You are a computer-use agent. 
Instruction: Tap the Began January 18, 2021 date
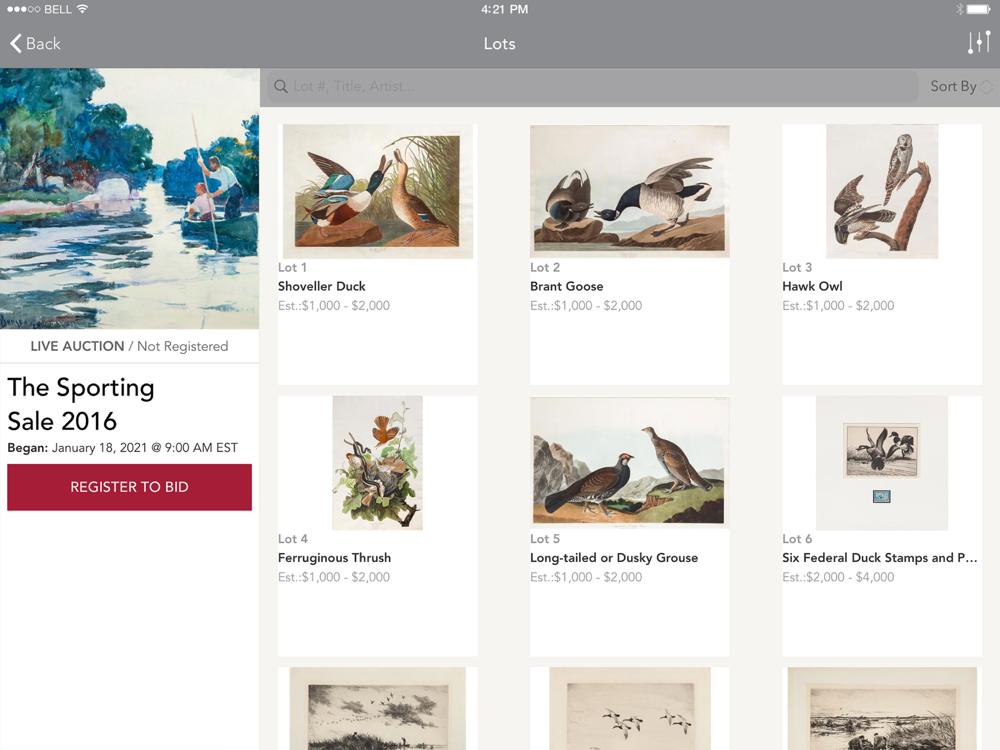[x=122, y=448]
